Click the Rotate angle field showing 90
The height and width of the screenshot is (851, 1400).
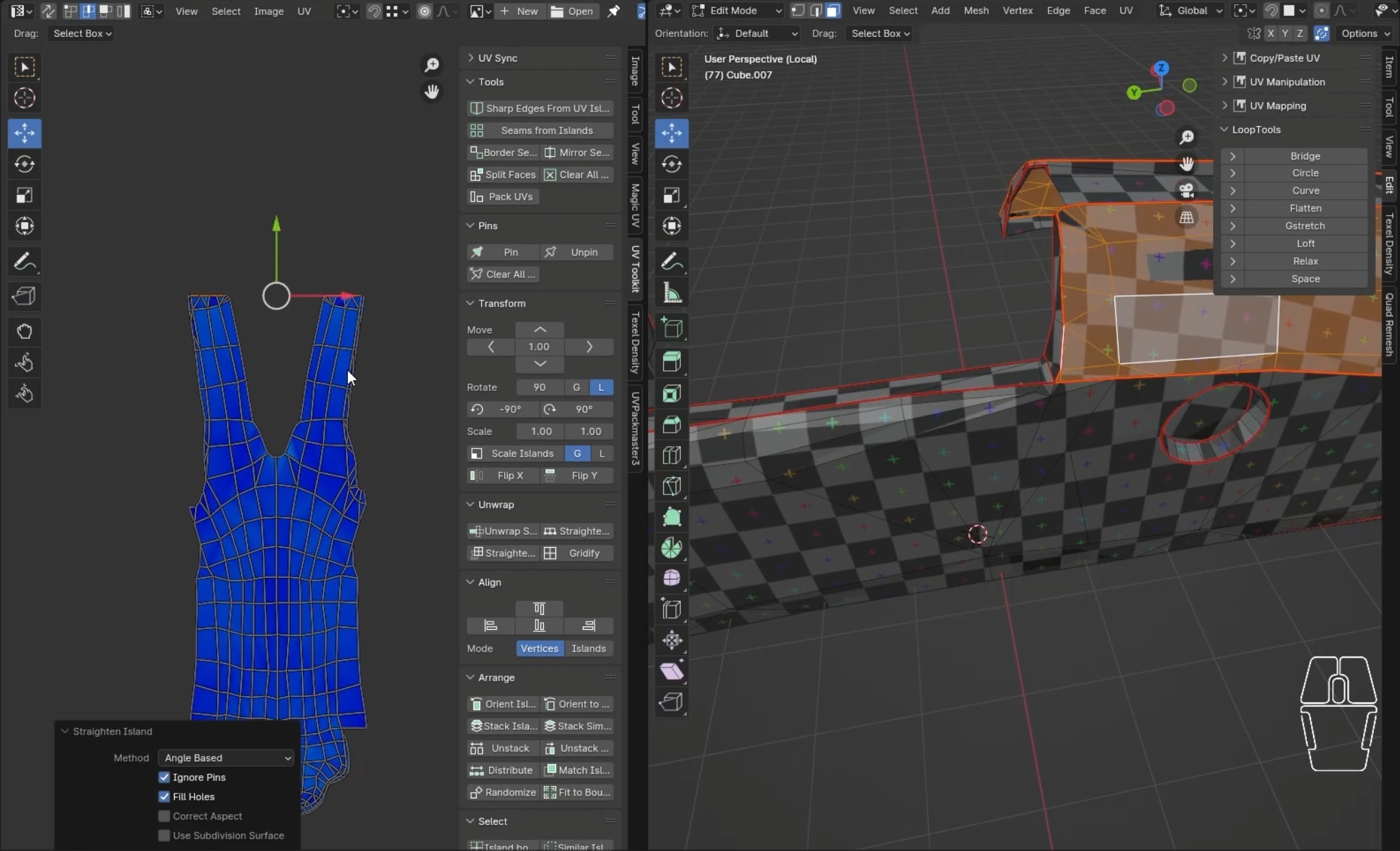(x=540, y=388)
